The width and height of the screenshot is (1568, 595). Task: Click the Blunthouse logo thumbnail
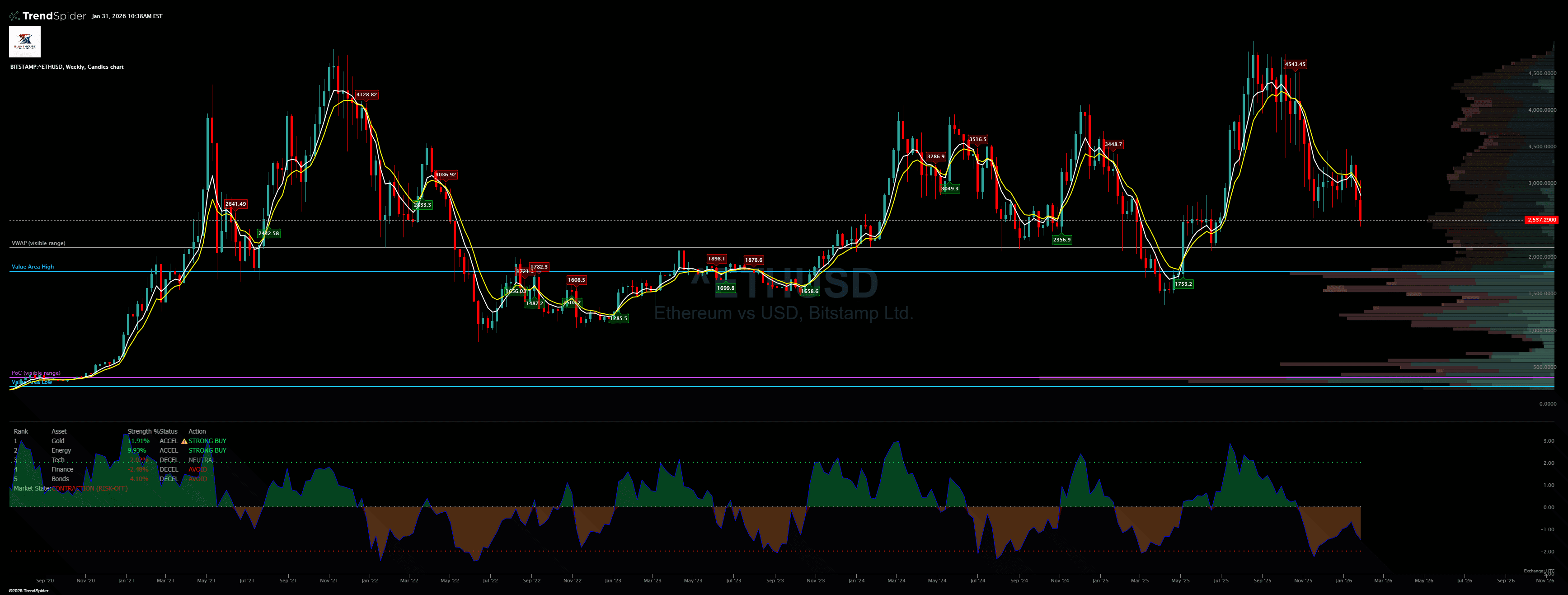point(25,42)
